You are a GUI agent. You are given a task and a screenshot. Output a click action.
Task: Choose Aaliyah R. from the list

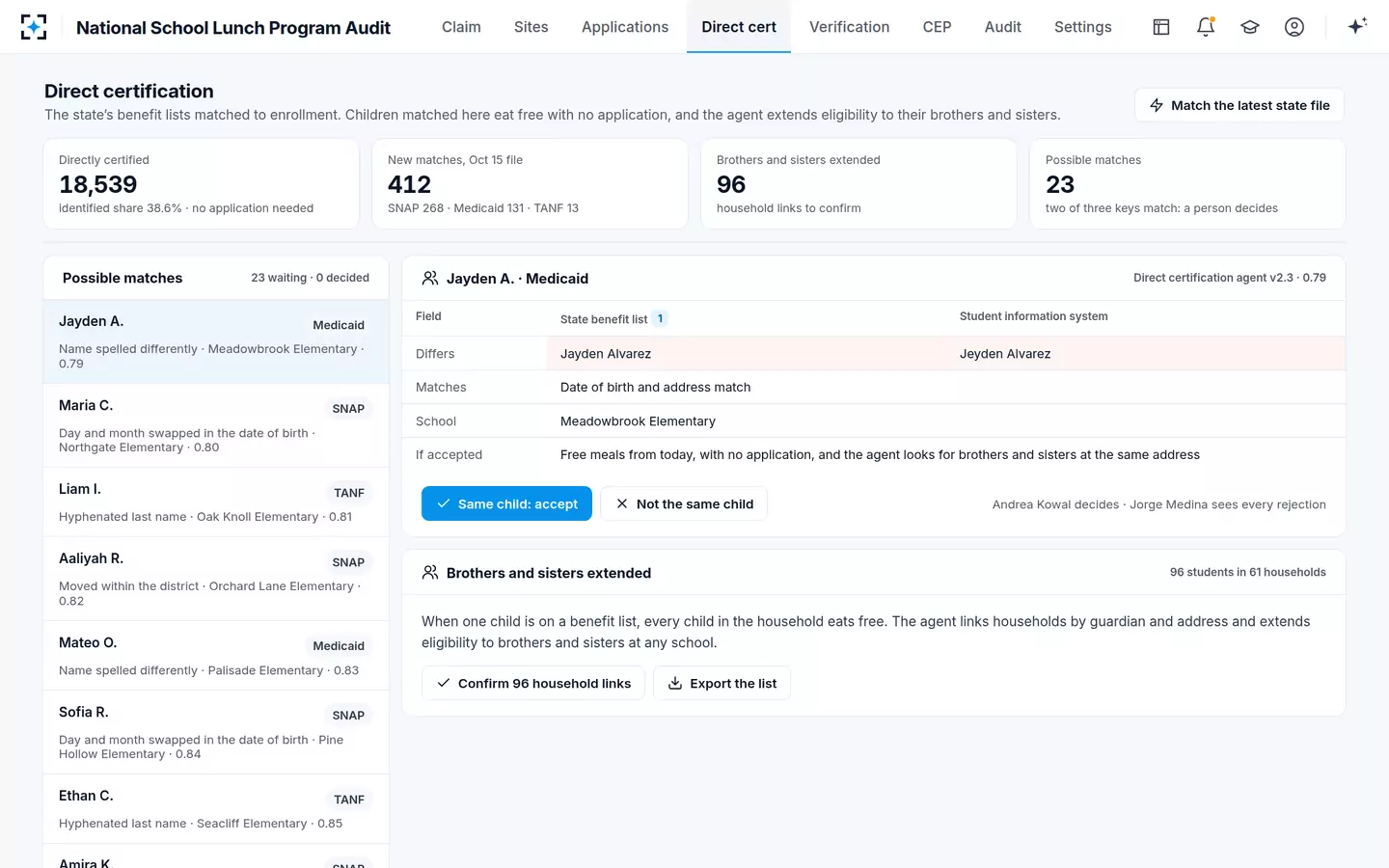[x=216, y=579]
